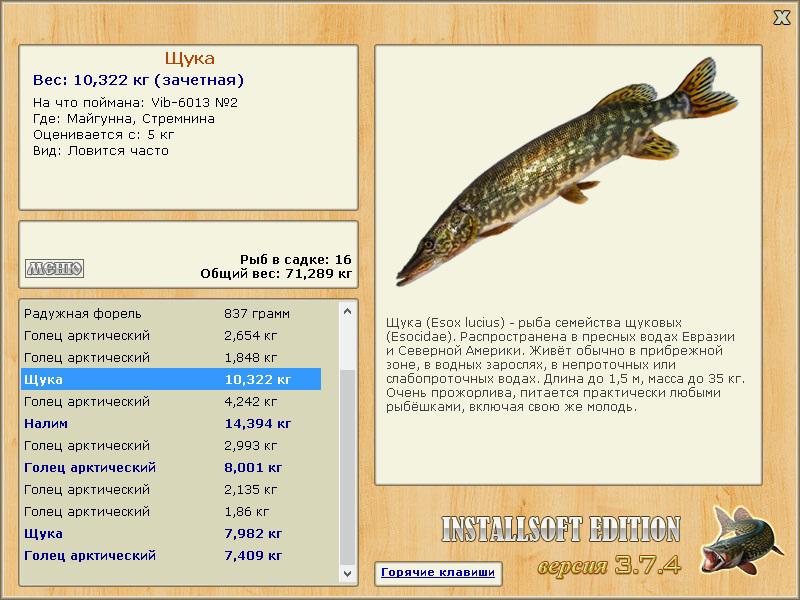Open the Горячие клавиши link
The width and height of the screenshot is (800, 600).
(438, 572)
